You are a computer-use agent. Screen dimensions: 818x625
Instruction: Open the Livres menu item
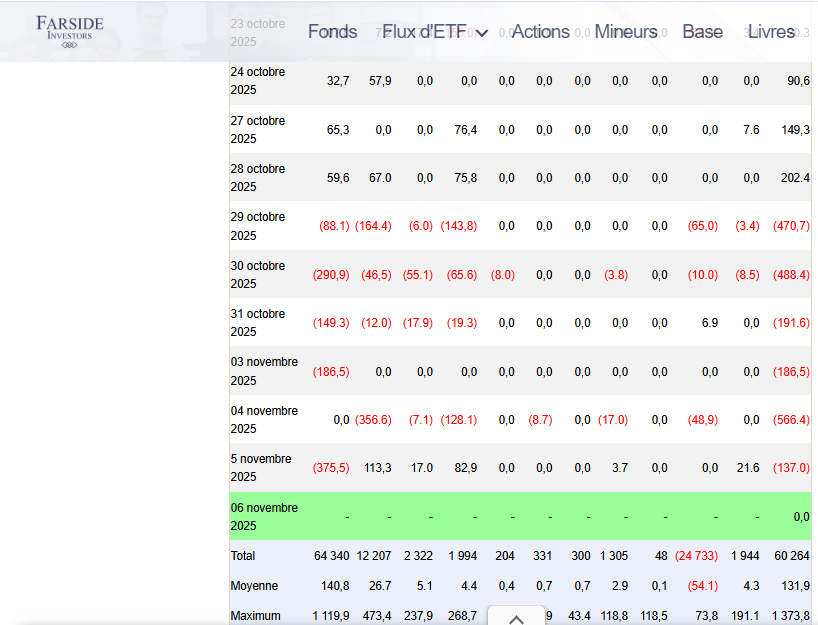(771, 32)
